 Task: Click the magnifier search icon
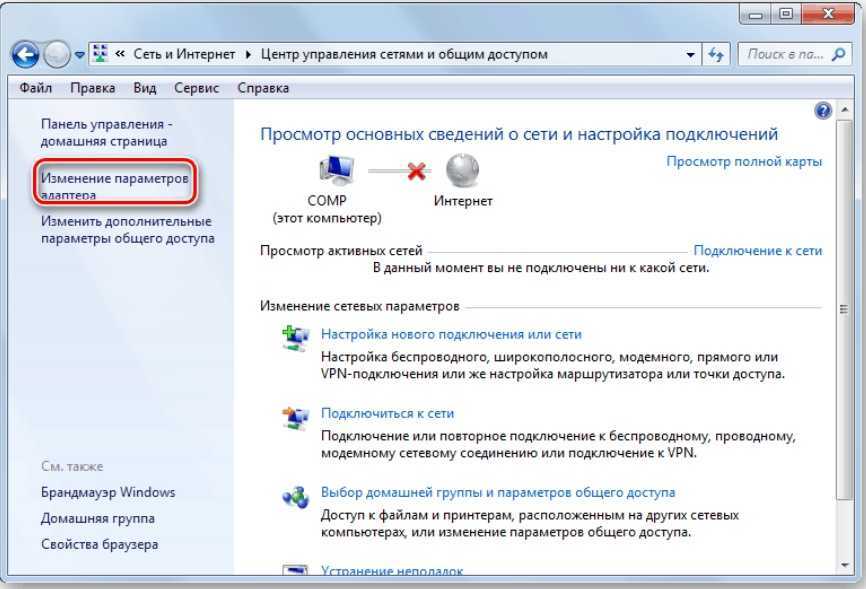(838, 54)
